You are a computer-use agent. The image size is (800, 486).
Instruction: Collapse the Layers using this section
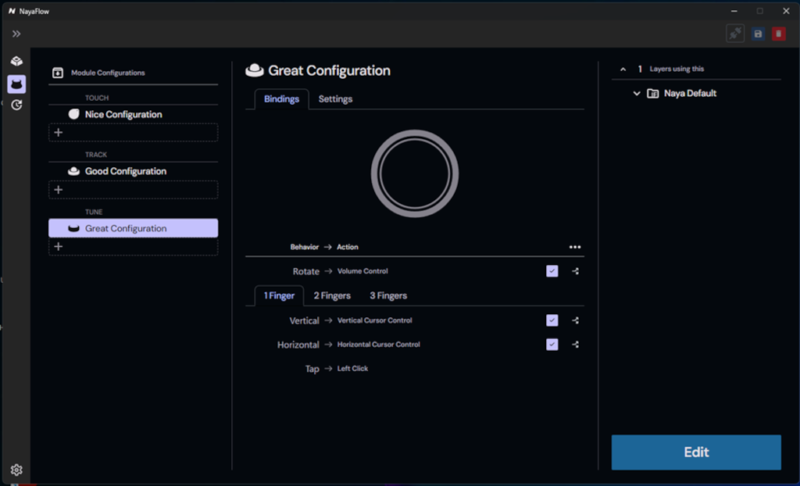[623, 69]
